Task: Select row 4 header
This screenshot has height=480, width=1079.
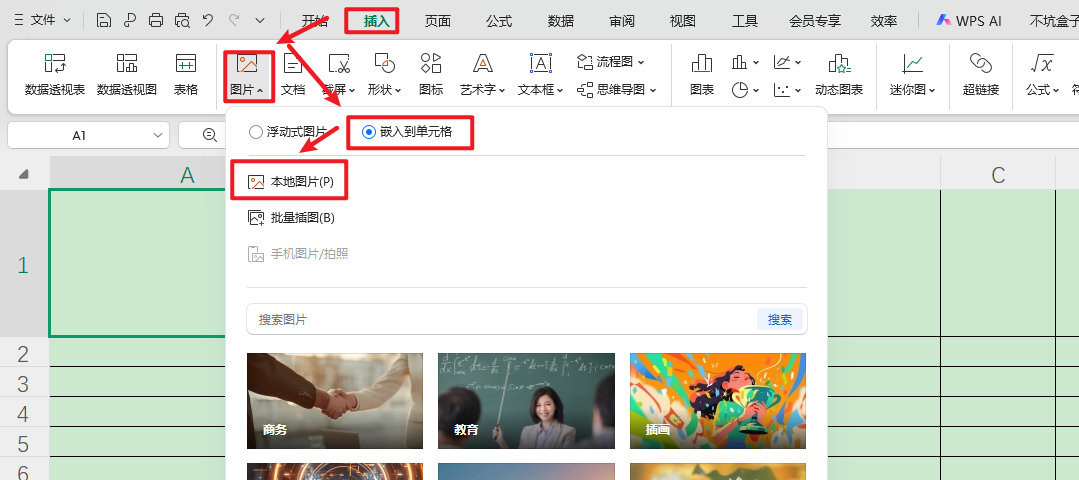Action: pos(24,413)
